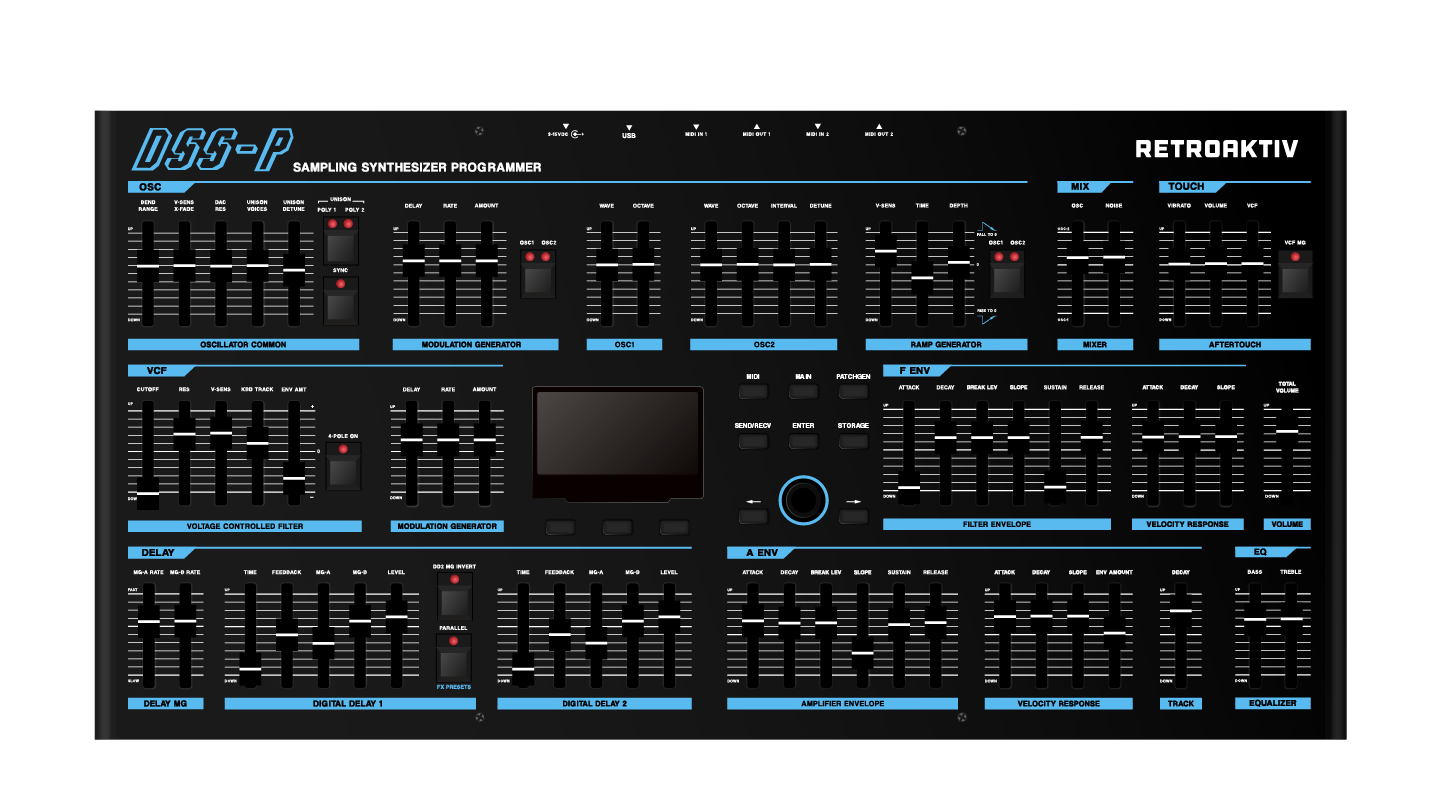
Task: Click the PATCHGEN menu button
Action: pyautogui.click(x=853, y=393)
